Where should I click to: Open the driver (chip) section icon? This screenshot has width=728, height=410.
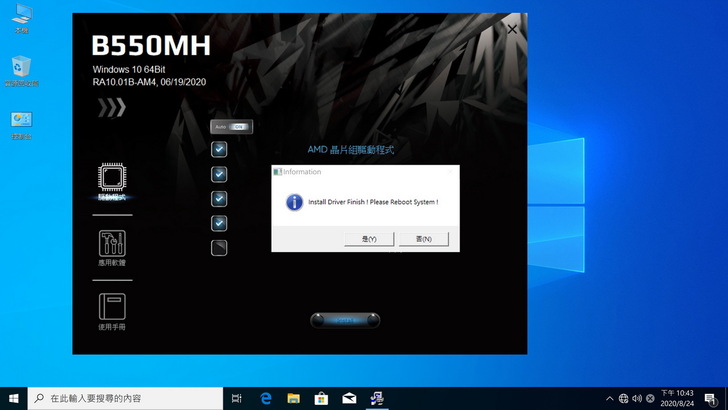112,179
